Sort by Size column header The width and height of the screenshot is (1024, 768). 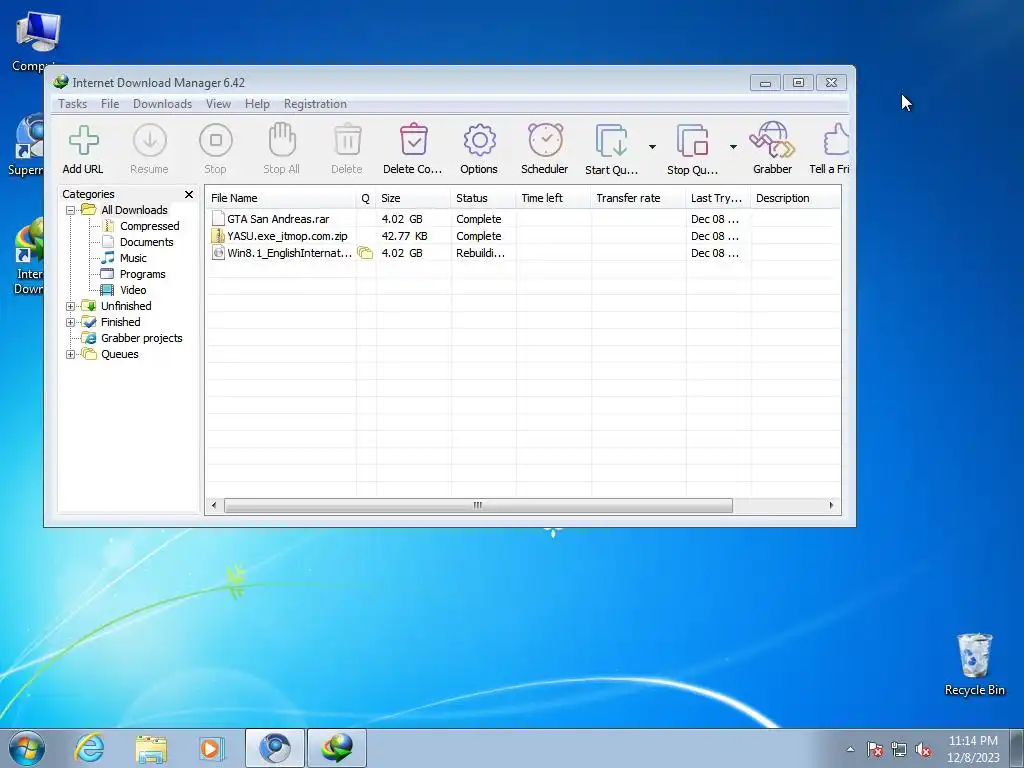coord(413,198)
